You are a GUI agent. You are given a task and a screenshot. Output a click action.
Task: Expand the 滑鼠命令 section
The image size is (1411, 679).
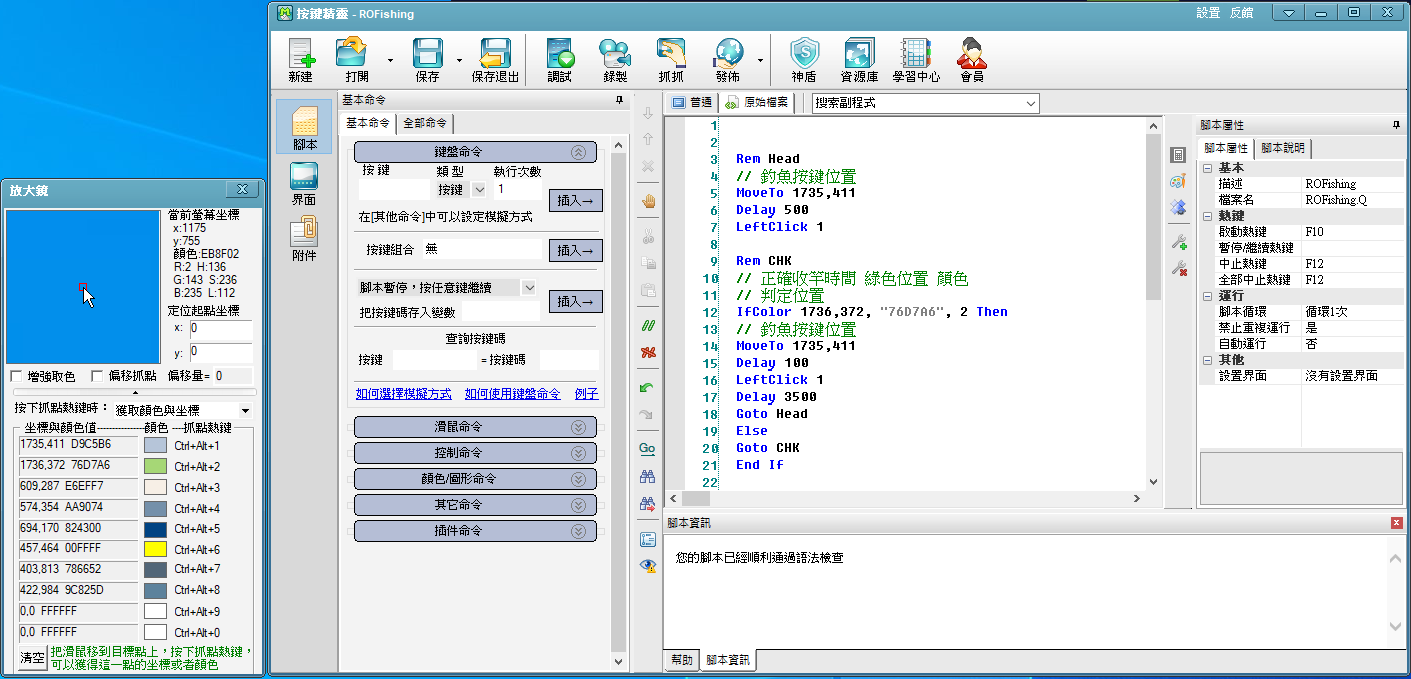coord(475,427)
